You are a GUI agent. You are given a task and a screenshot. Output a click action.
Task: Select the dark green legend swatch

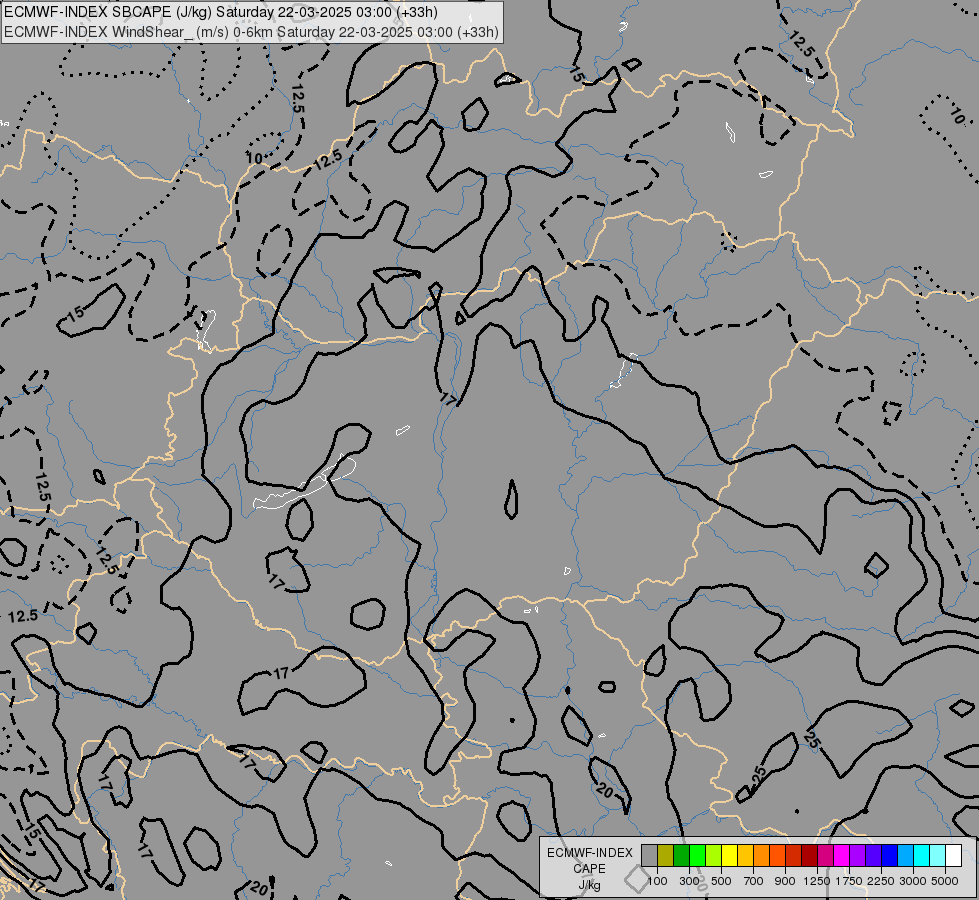(x=682, y=856)
